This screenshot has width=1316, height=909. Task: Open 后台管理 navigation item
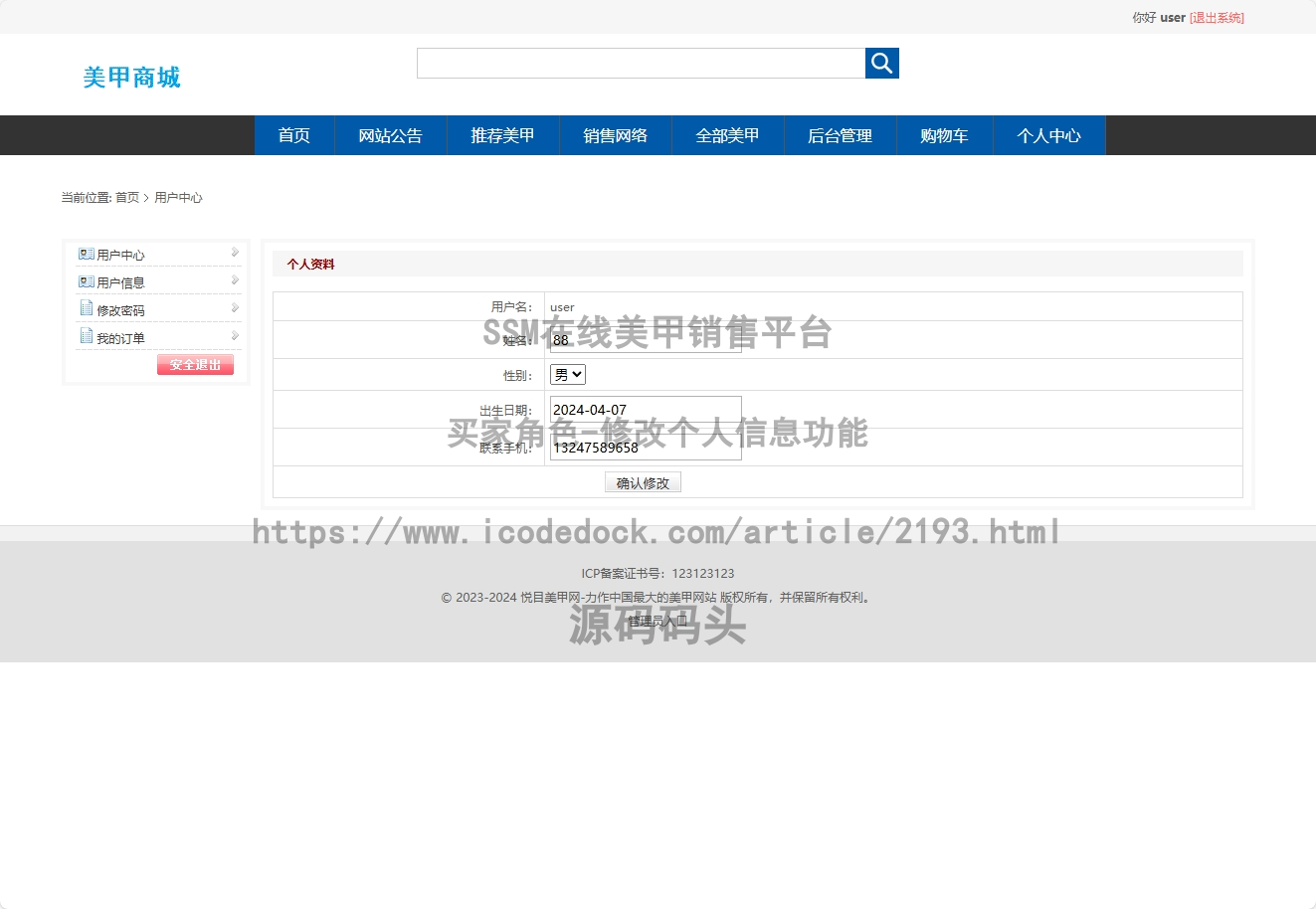click(841, 135)
